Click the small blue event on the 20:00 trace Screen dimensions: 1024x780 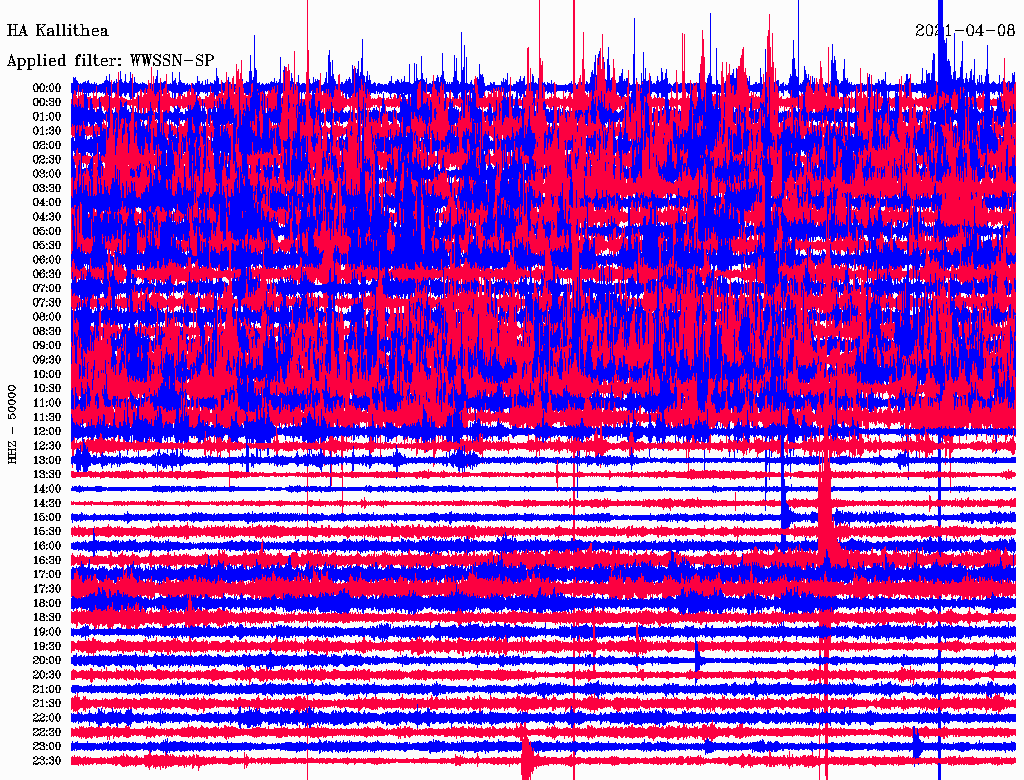pos(697,658)
